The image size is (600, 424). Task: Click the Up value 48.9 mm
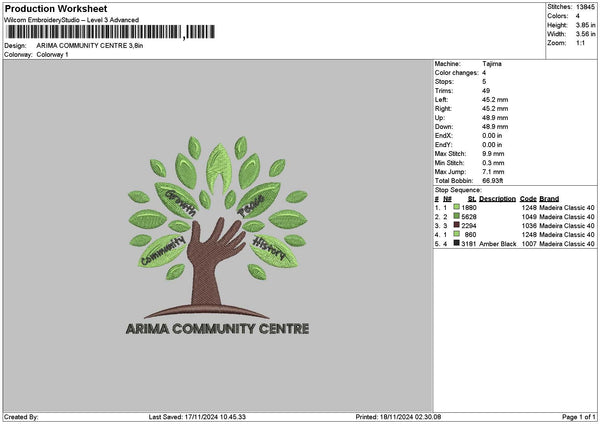(x=495, y=118)
